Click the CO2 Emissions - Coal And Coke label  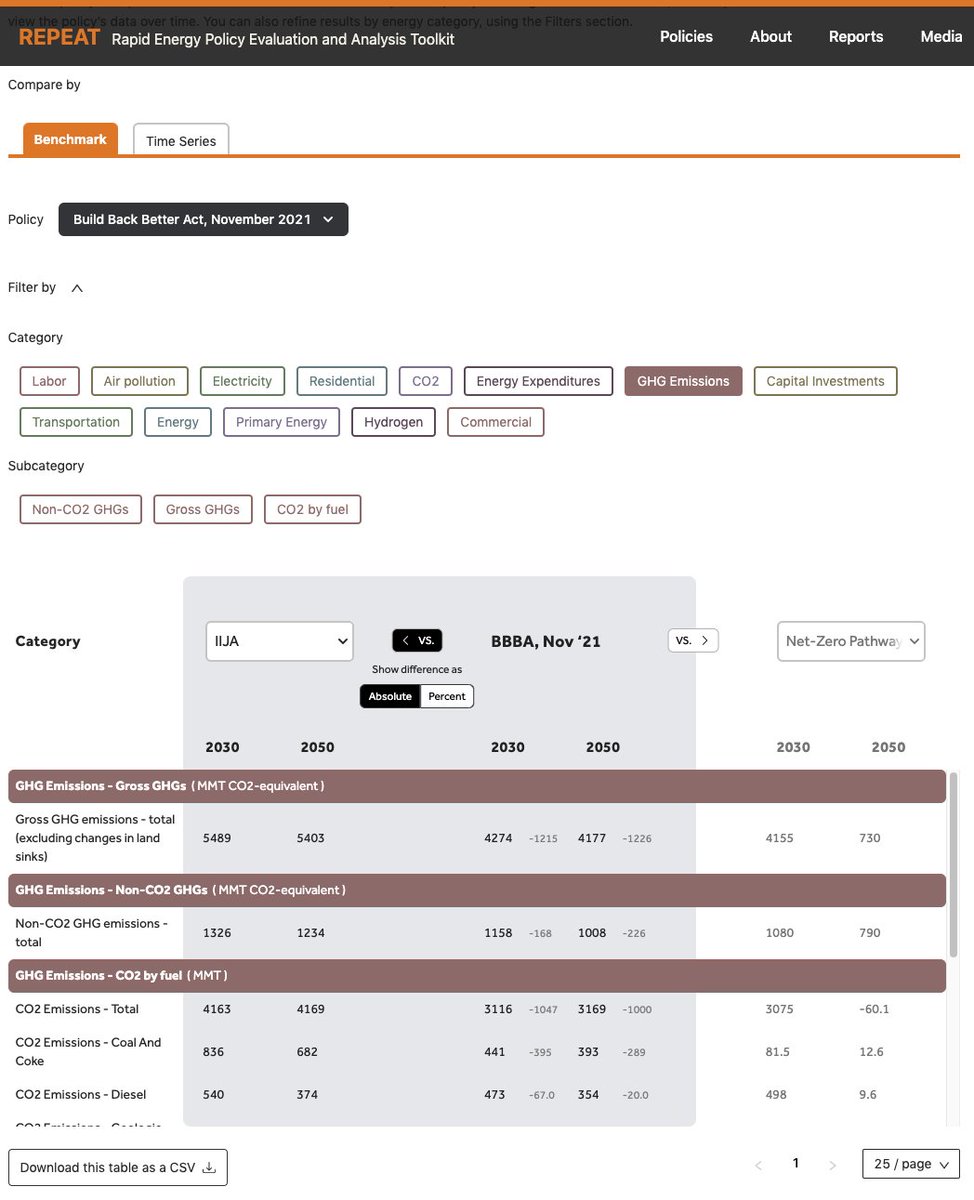(x=88, y=1052)
